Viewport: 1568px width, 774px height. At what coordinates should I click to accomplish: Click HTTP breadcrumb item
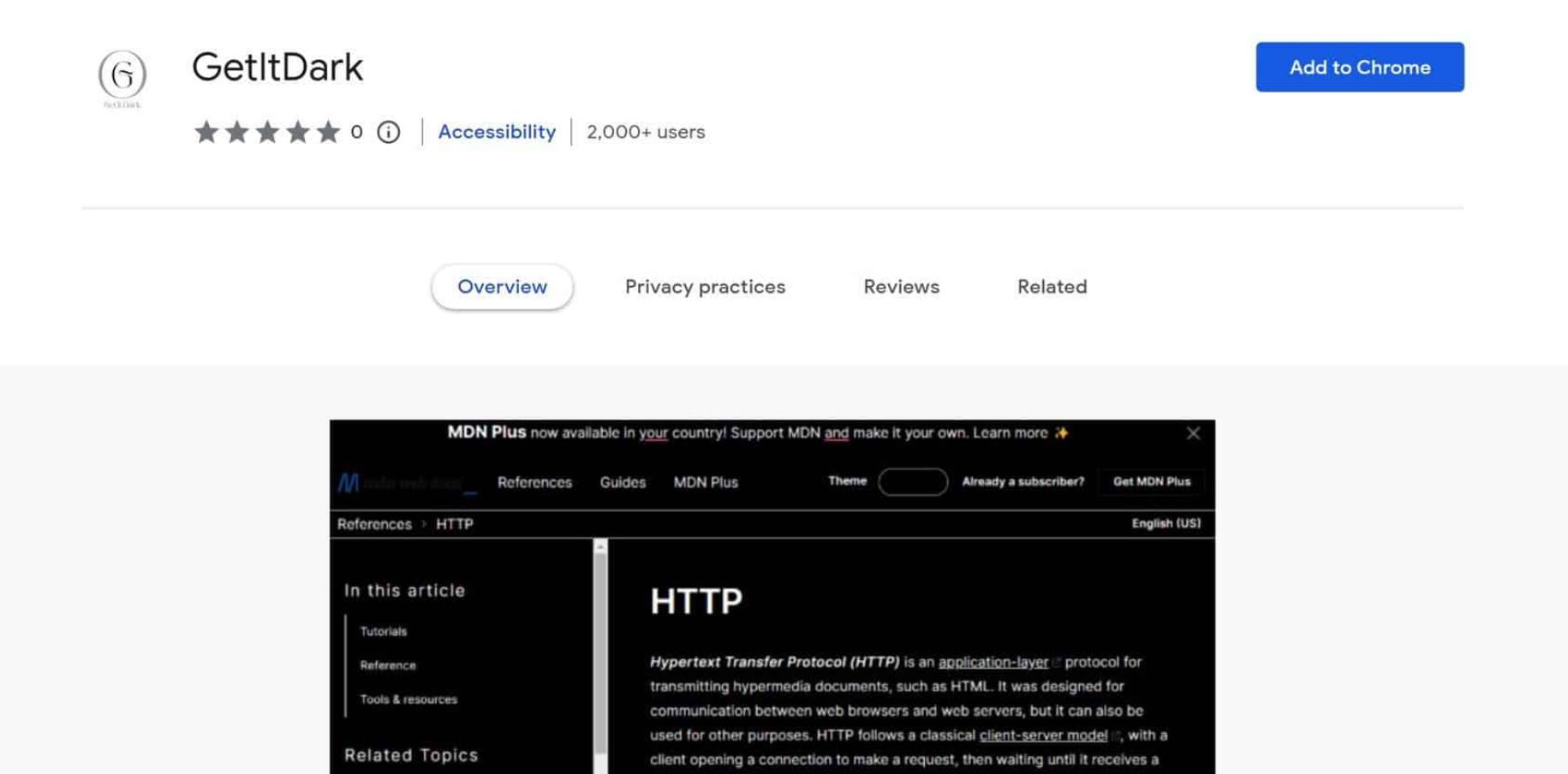point(455,524)
